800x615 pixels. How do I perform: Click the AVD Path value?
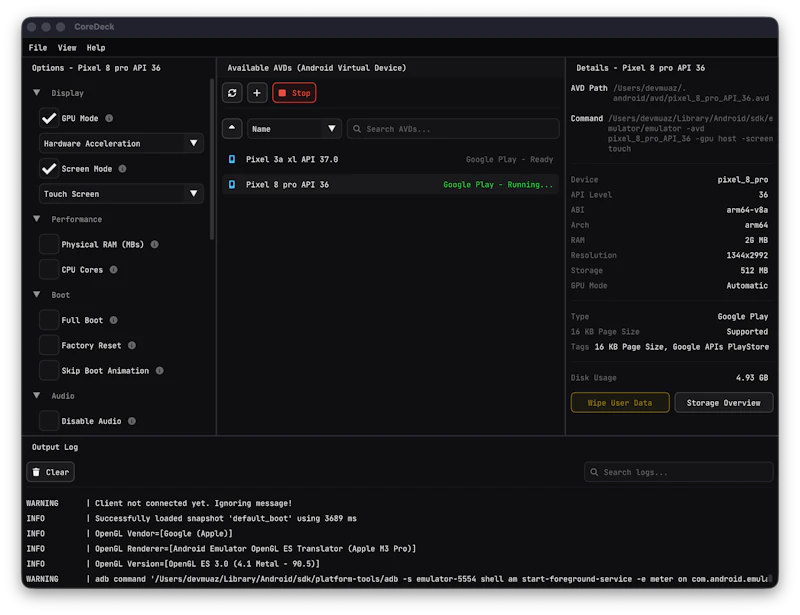[x=691, y=93]
